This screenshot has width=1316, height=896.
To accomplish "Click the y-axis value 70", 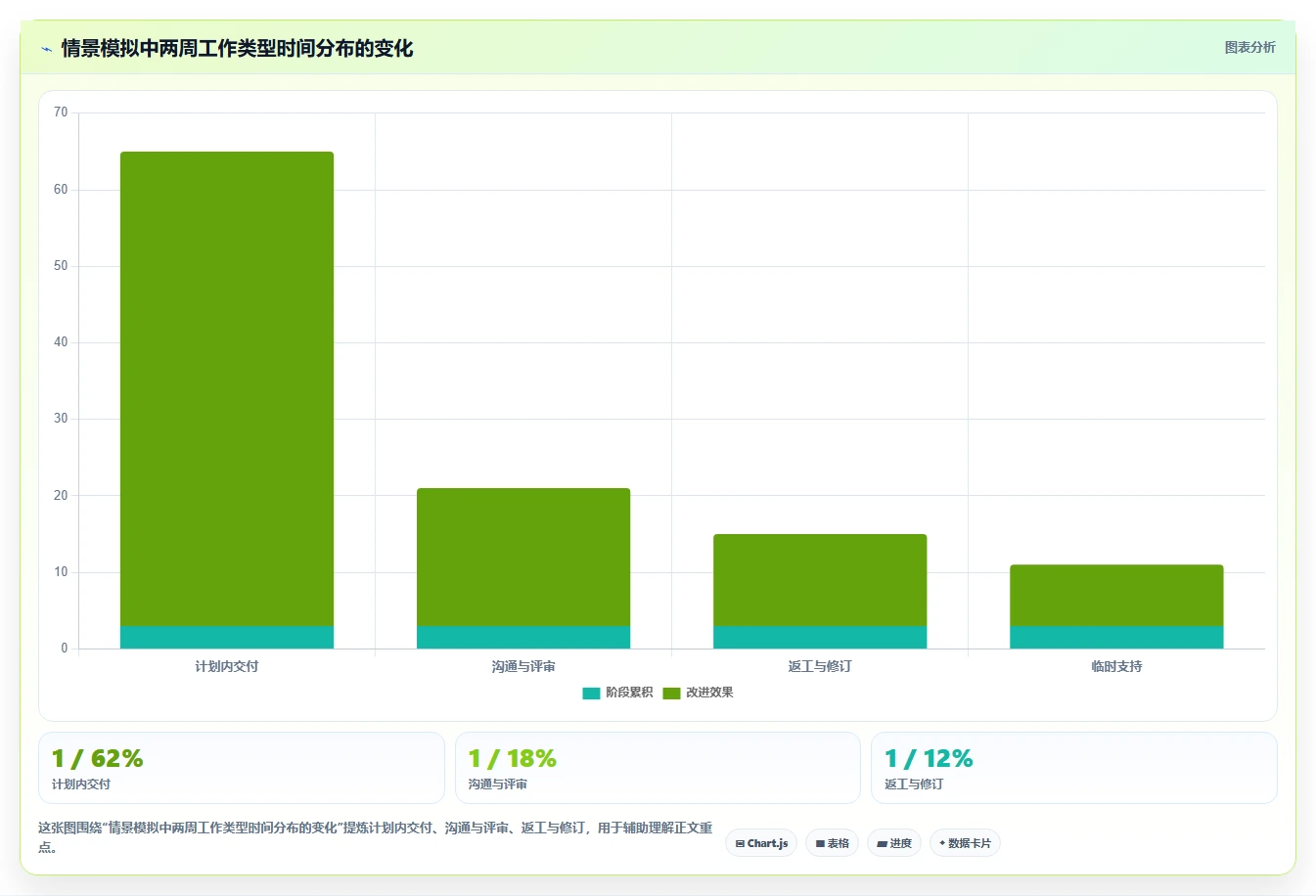I will click(61, 112).
